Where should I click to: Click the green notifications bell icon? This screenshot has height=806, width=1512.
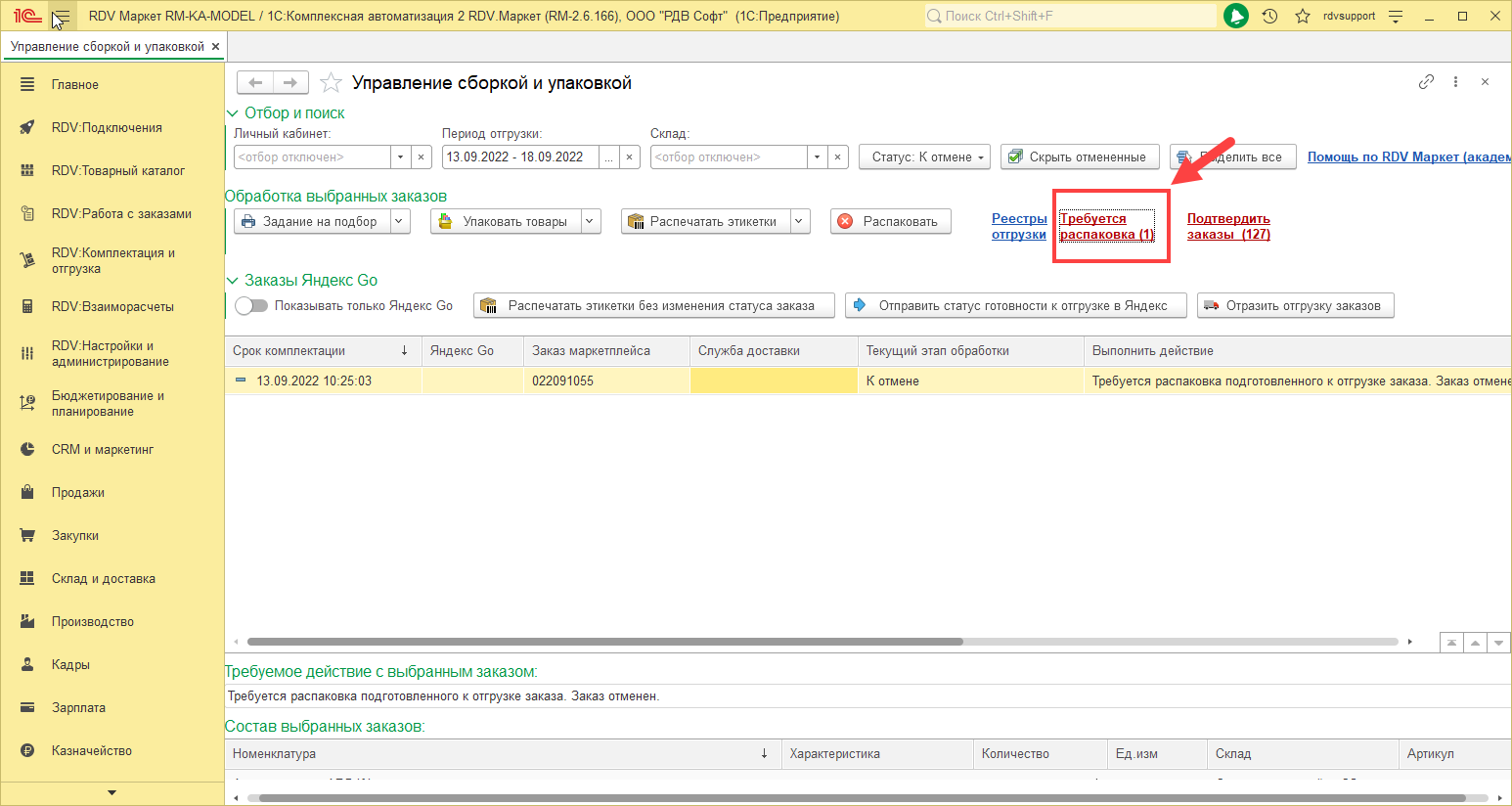(1236, 16)
